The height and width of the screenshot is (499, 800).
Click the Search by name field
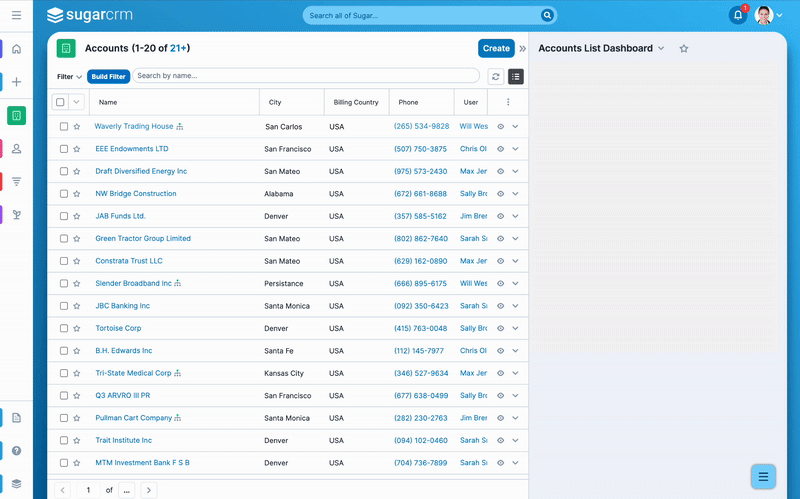[x=306, y=76]
